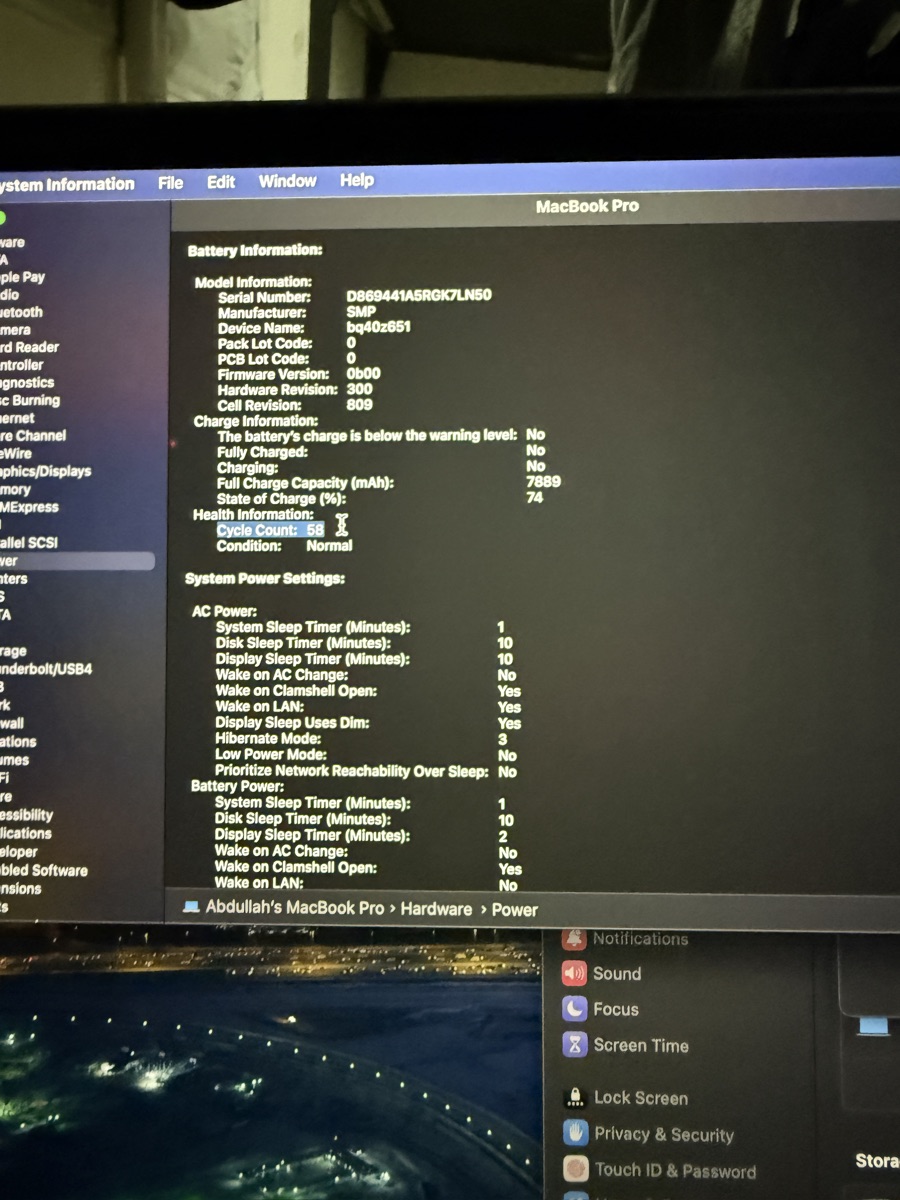Click the Cell Revision value 809

pyautogui.click(x=359, y=405)
